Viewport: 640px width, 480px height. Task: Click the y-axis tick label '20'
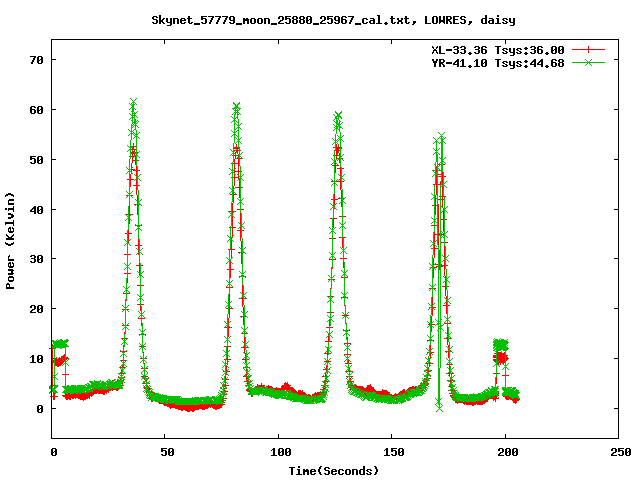coord(36,309)
